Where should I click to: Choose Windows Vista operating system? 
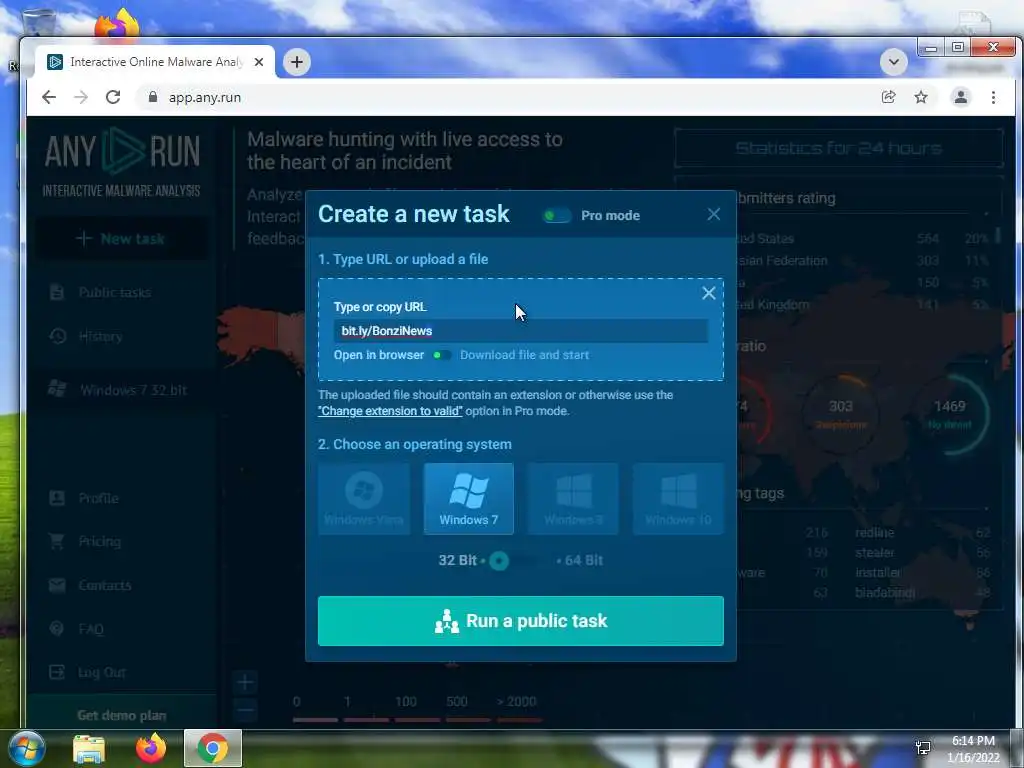(x=364, y=499)
